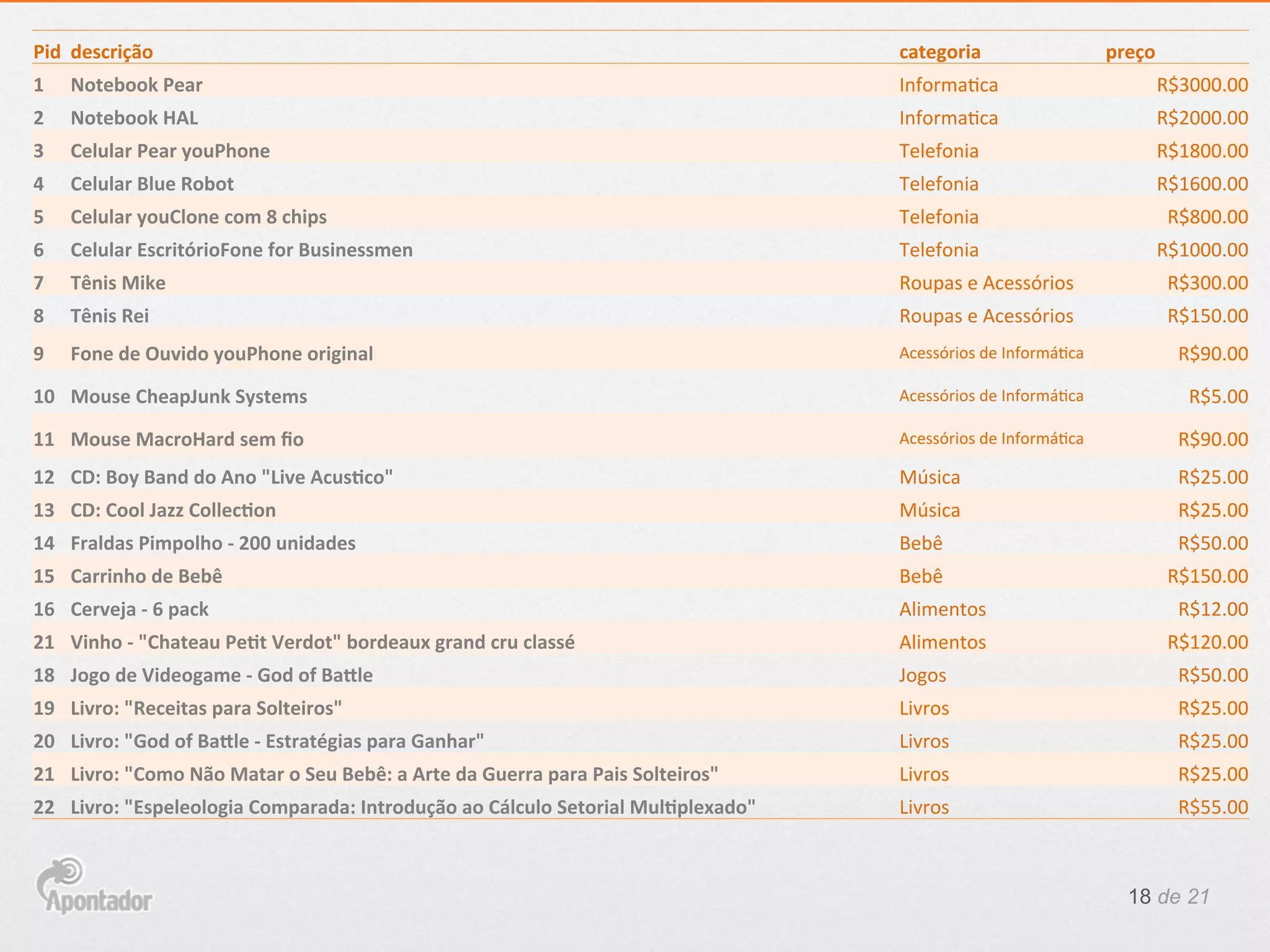Image resolution: width=1270 pixels, height=952 pixels.
Task: Click the preço column header
Action: [x=1130, y=52]
